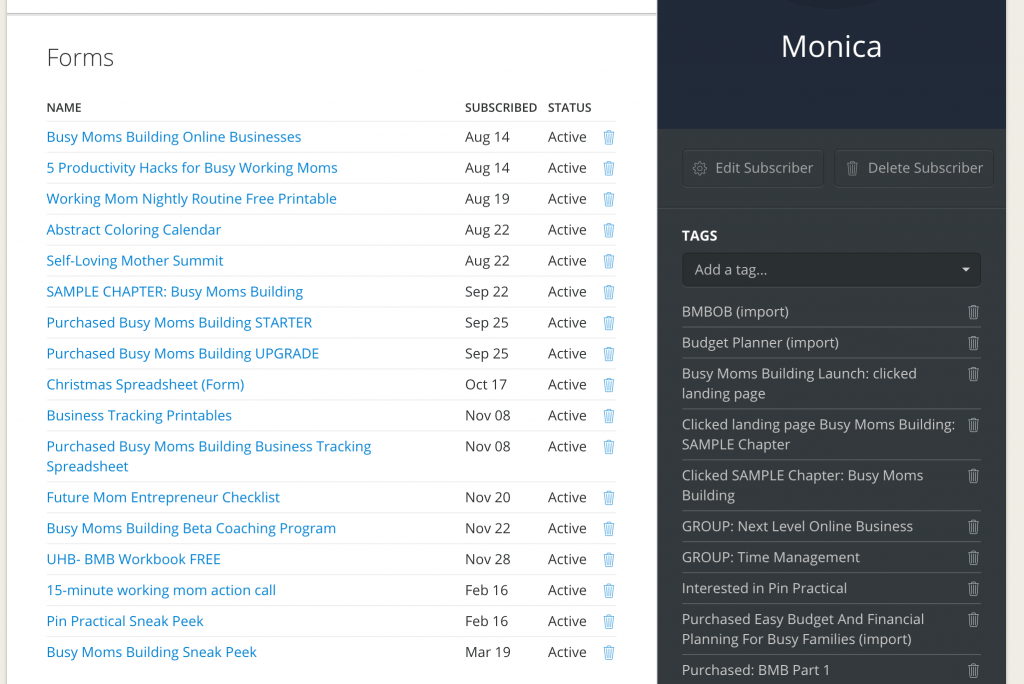Delete GROUP: Next Level Online Business tag
The width and height of the screenshot is (1024, 684).
(973, 527)
